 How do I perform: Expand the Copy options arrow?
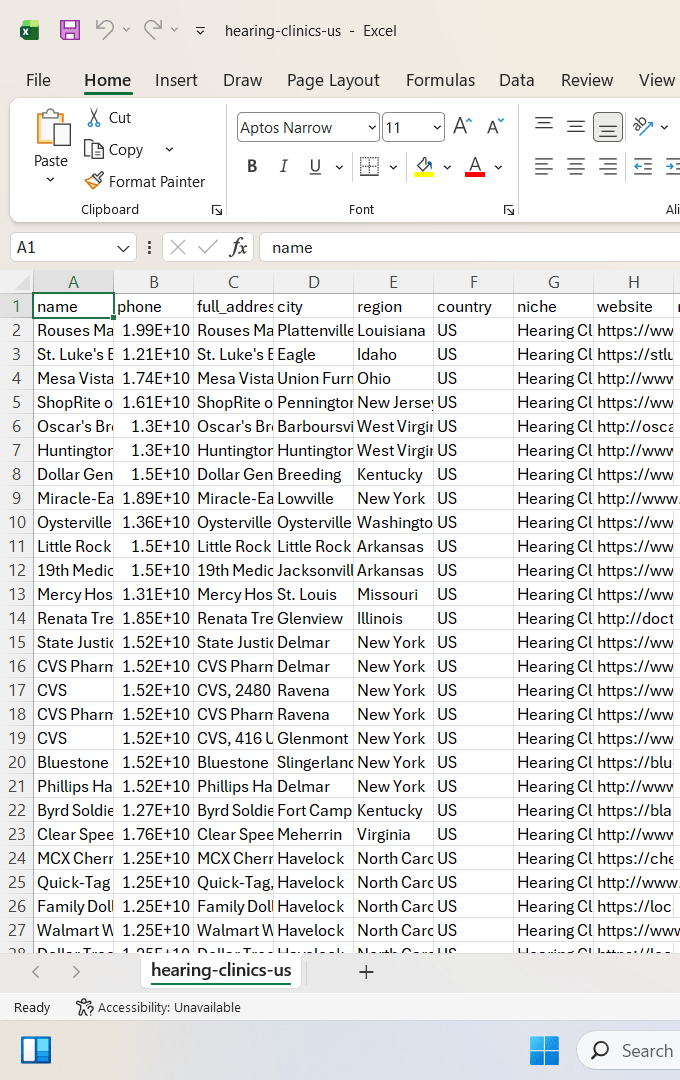point(169,149)
